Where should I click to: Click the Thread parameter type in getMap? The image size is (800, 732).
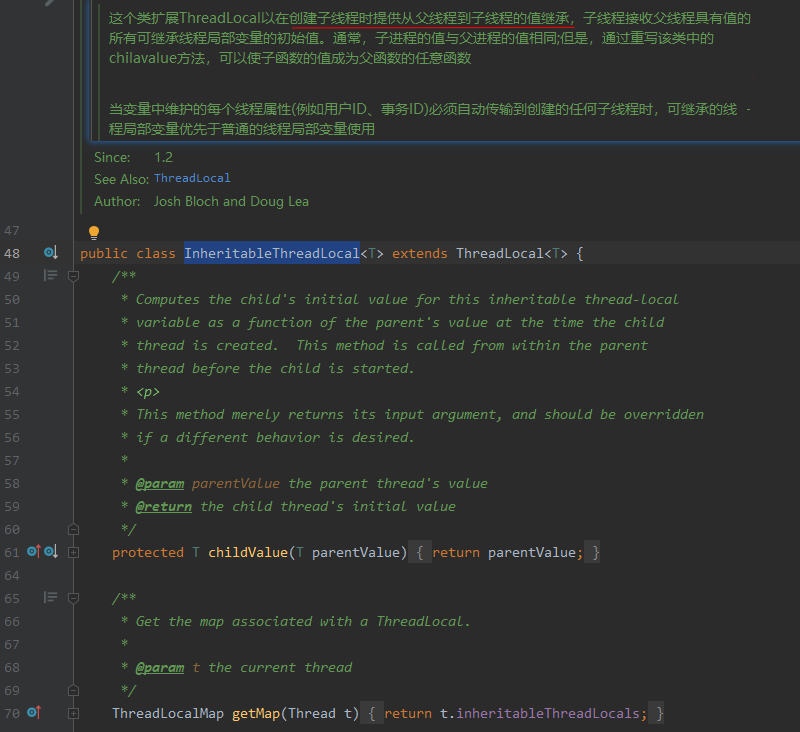pos(312,713)
